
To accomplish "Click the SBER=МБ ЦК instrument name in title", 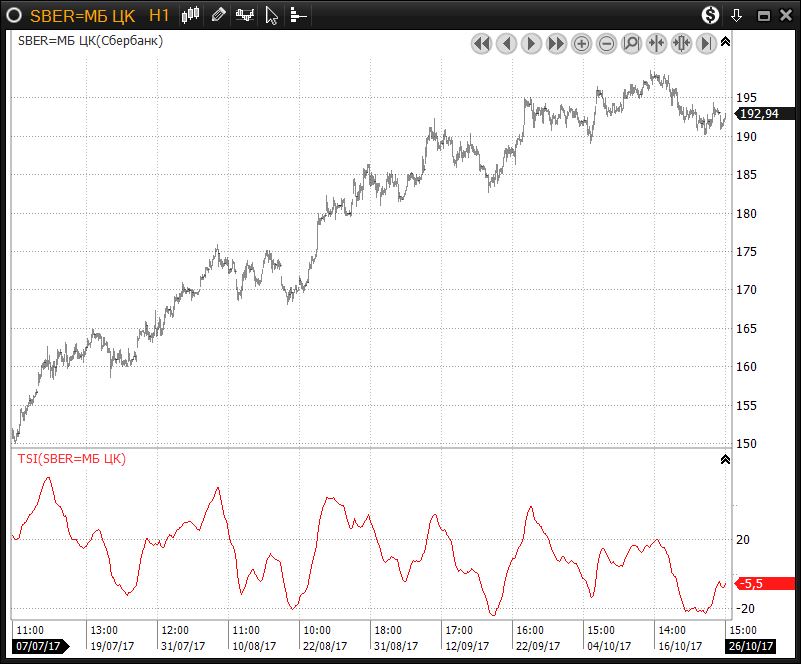I will pos(83,15).
